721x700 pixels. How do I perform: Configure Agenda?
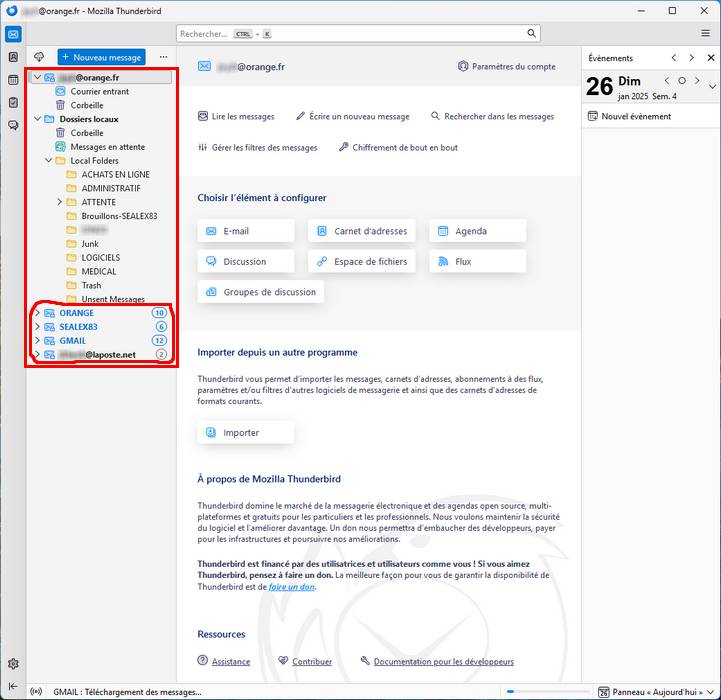478,231
